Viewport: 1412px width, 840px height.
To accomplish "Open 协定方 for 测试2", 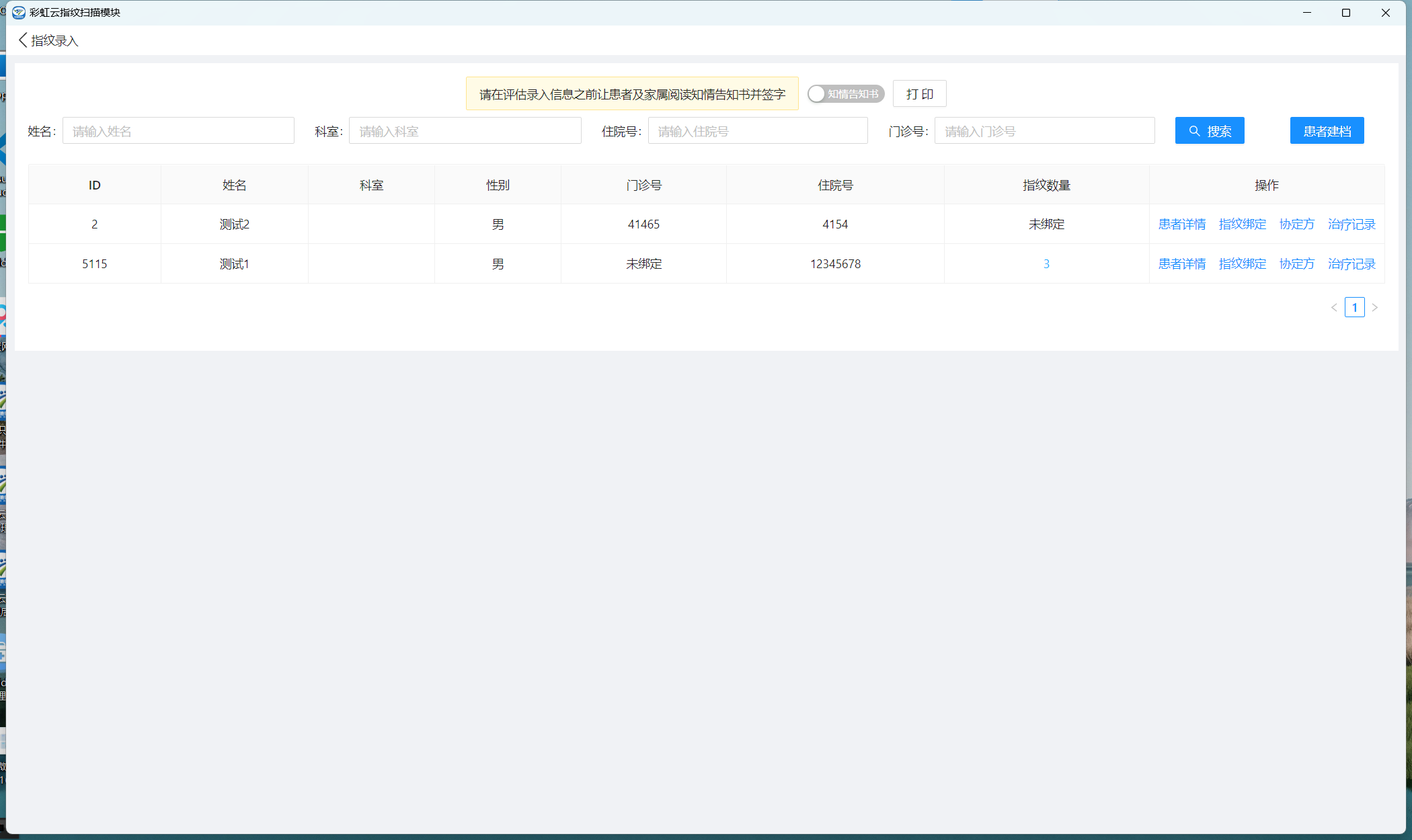I will click(1296, 224).
